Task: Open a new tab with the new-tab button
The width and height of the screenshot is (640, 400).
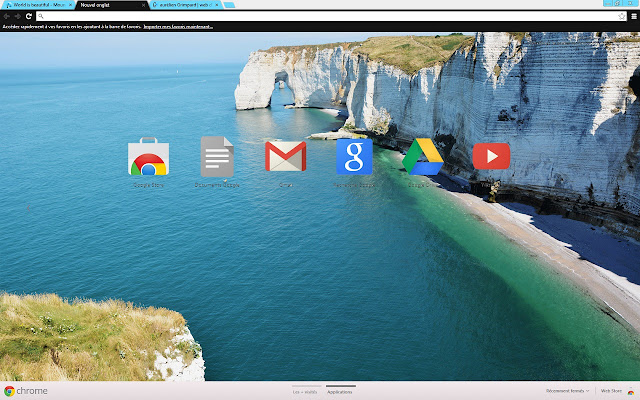Action: tap(229, 5)
